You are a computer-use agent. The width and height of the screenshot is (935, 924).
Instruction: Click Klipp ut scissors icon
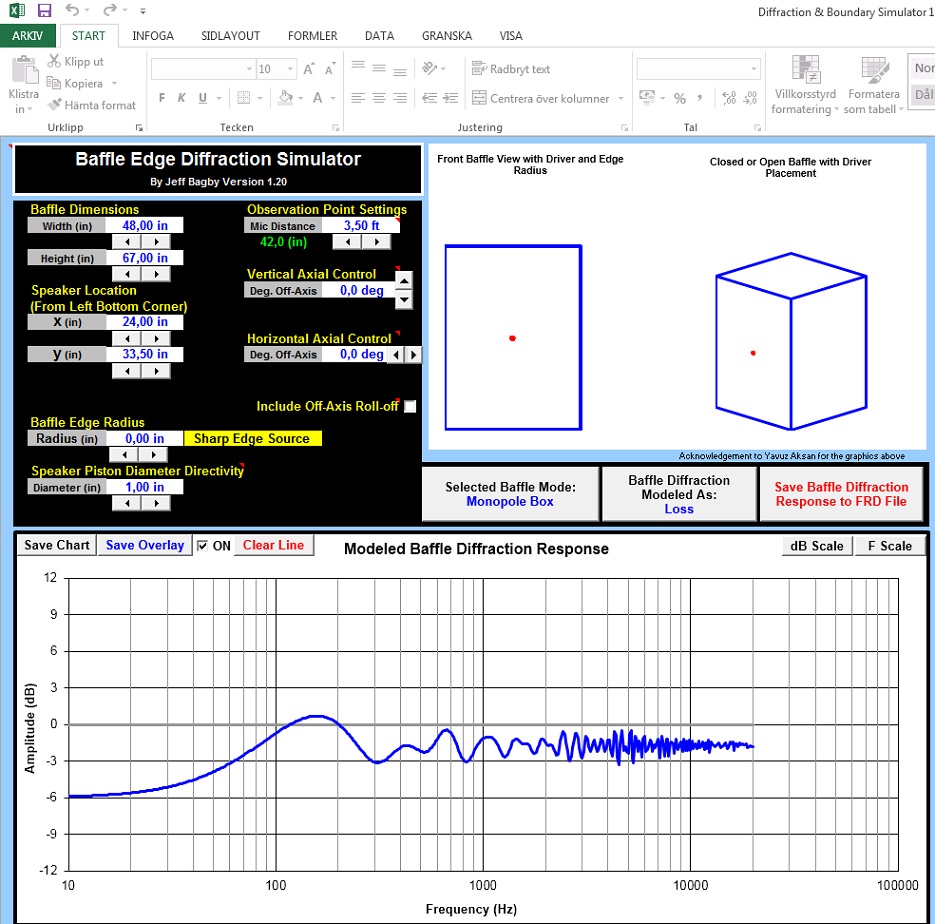click(x=54, y=61)
